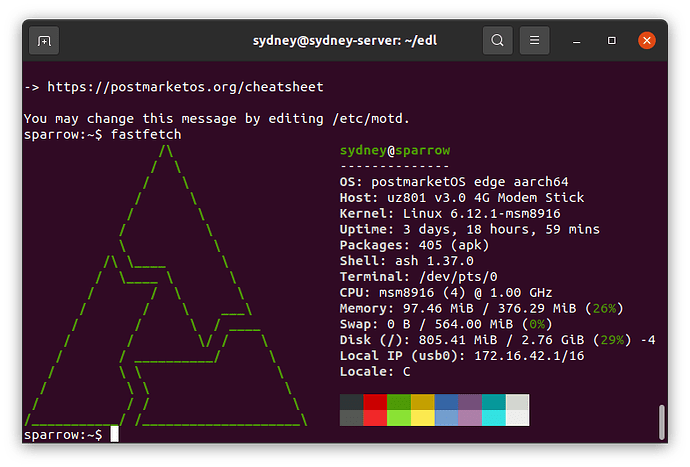Click the postmarketos.org cheatsheet URL
This screenshot has width=690, height=467.
185,87
